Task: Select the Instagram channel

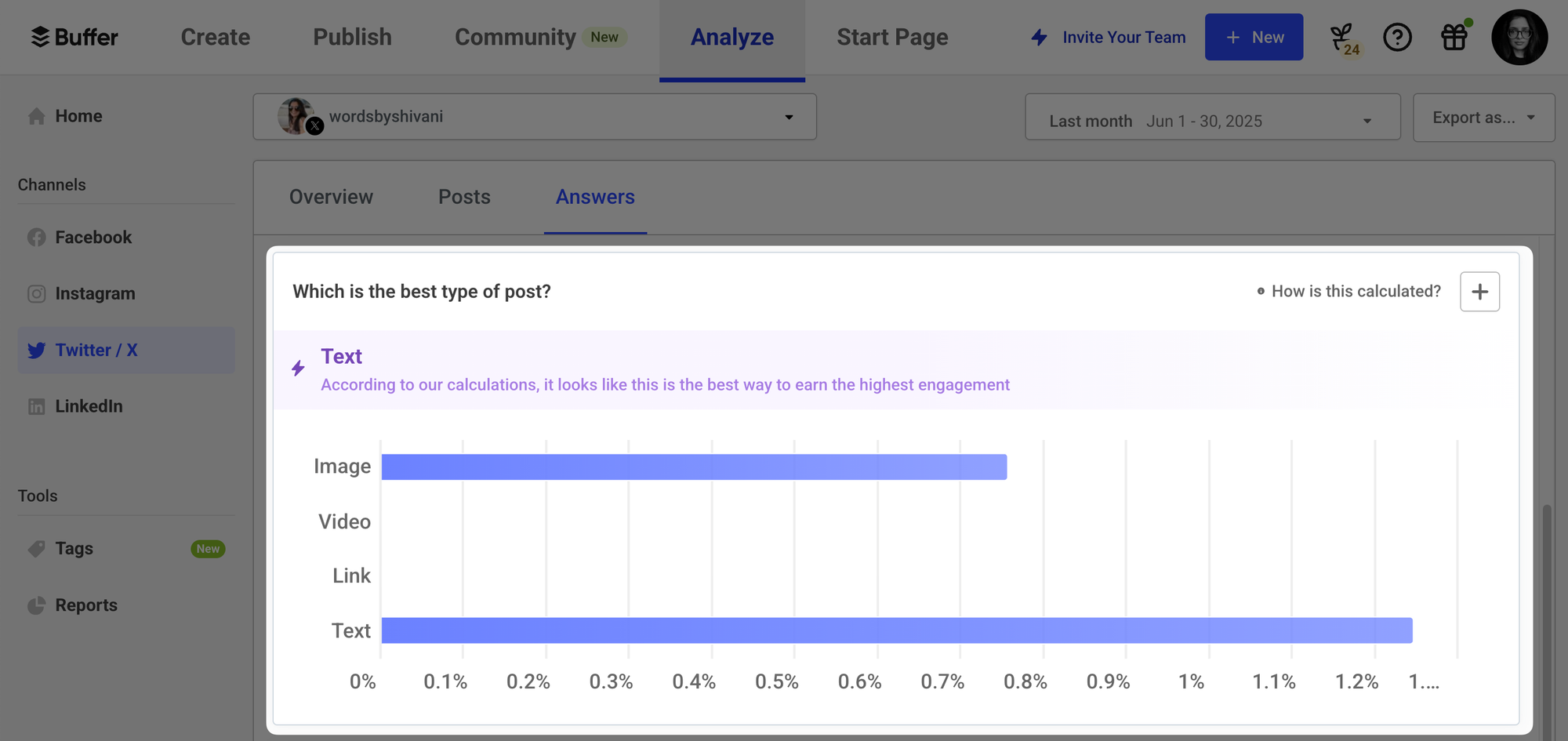Action: coord(95,293)
